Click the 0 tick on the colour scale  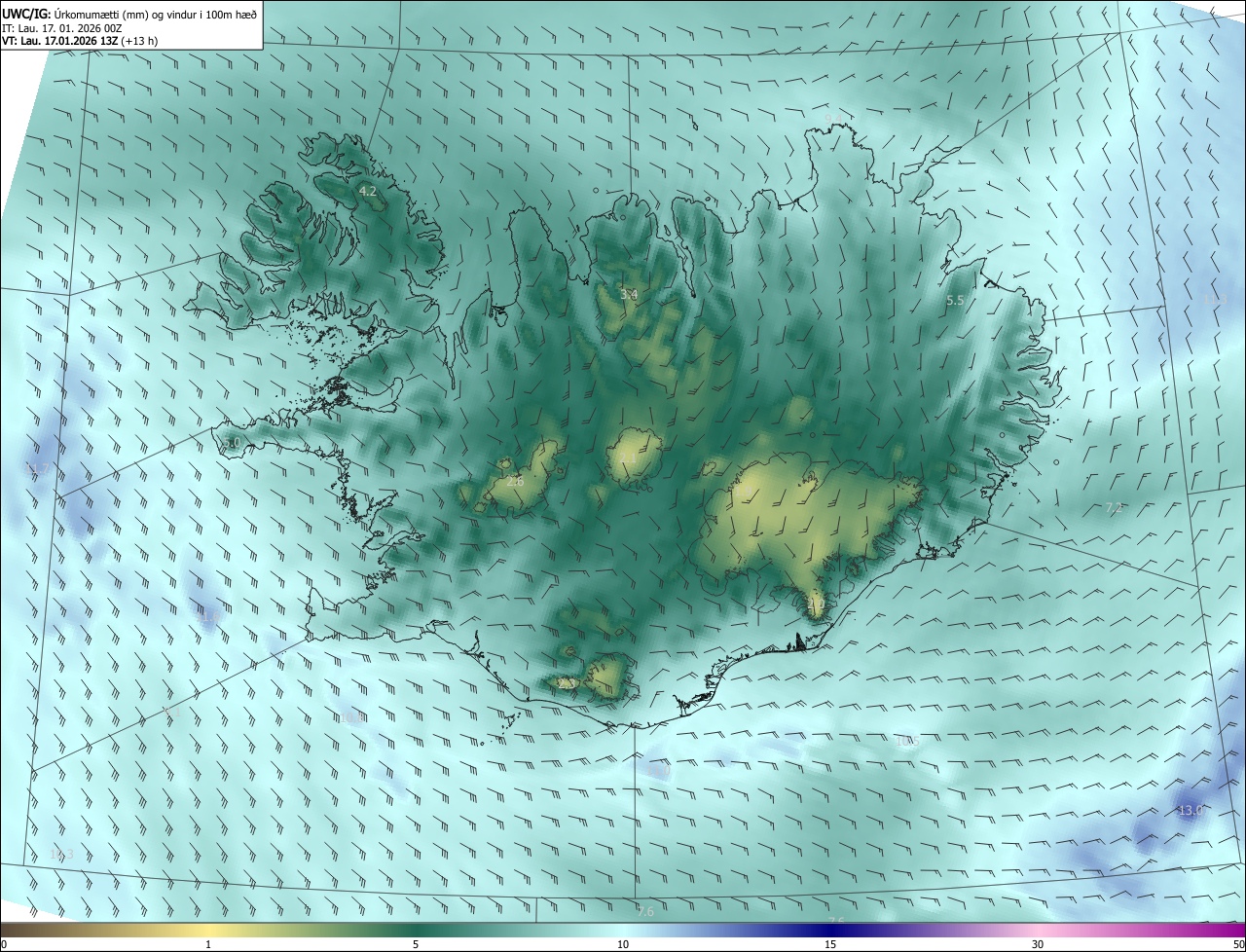click(x=4, y=944)
